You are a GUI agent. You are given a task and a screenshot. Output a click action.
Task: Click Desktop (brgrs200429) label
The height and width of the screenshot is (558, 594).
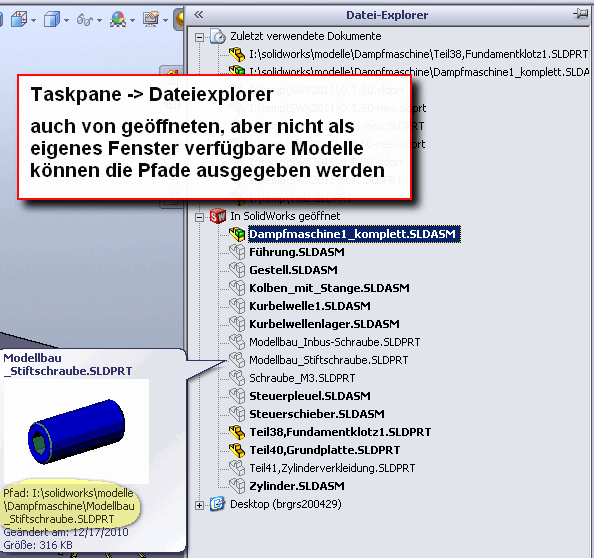tap(286, 504)
